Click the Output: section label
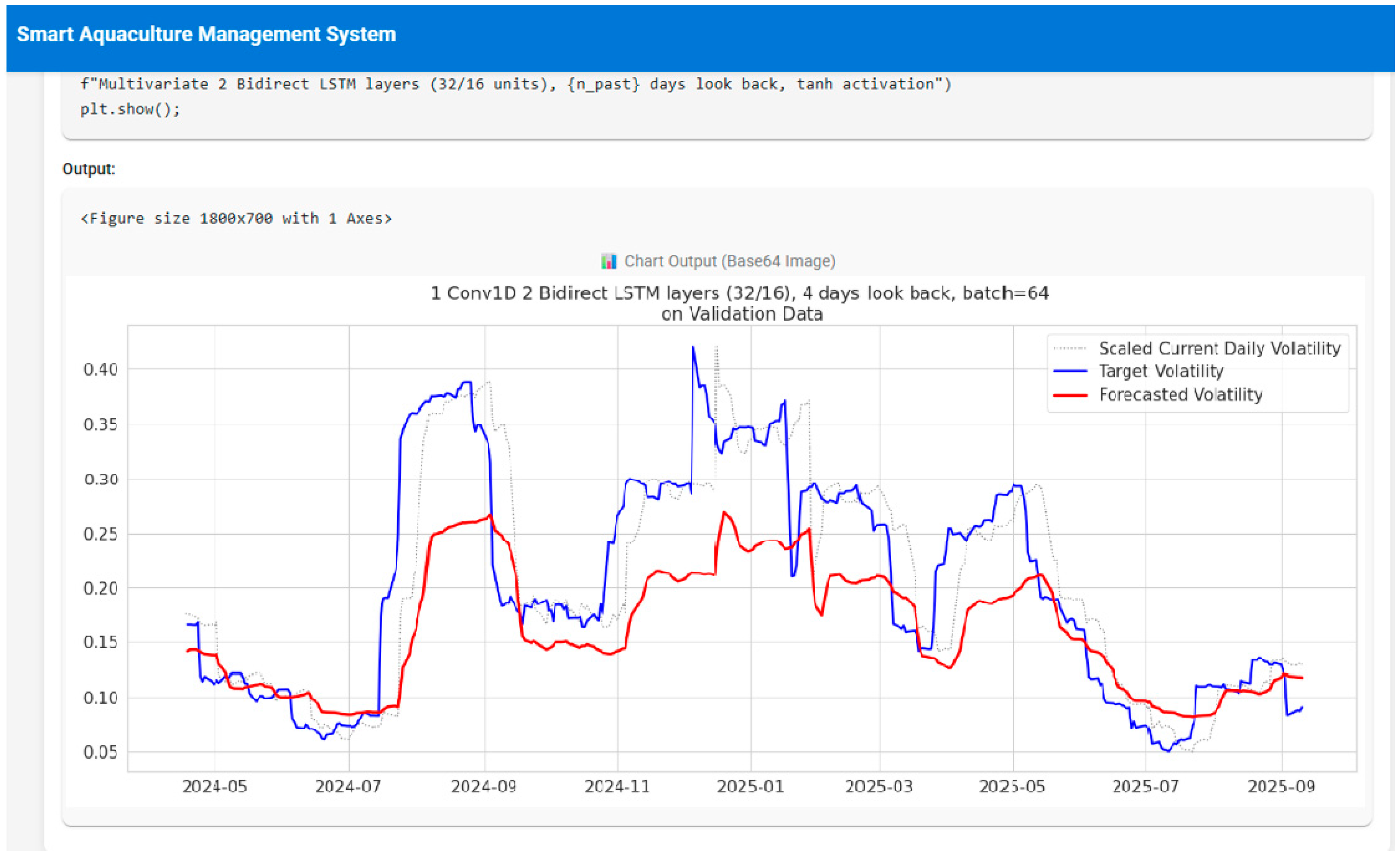Screen dimensions: 1400x856 click(89, 169)
